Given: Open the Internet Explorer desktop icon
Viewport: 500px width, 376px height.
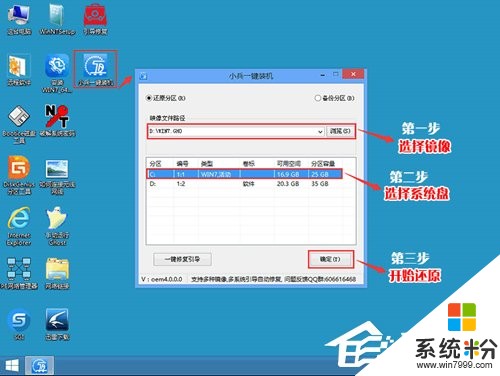Looking at the screenshot, I should [x=19, y=227].
